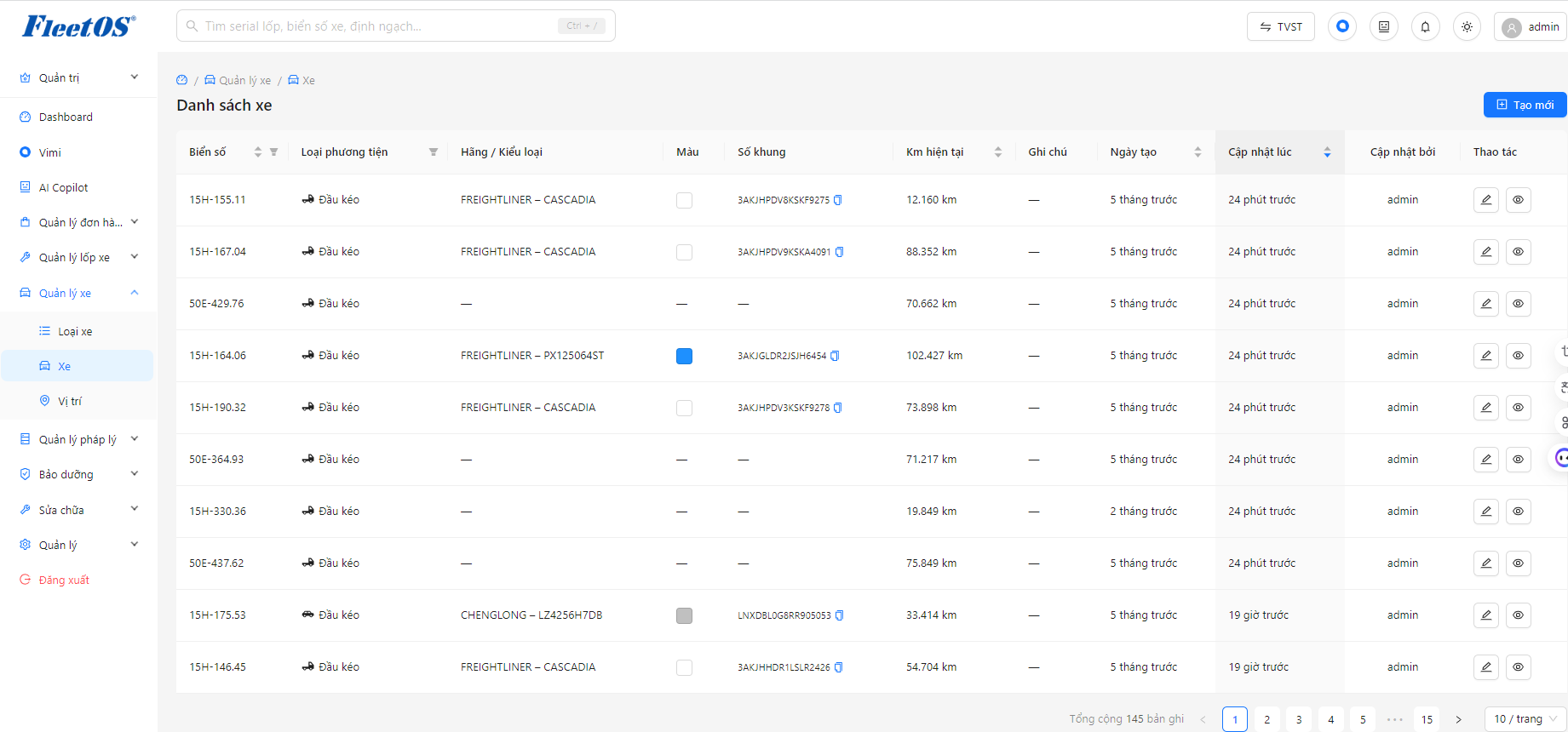Edit vehicle 50E-437.62 with pencil icon
This screenshot has height=732, width=1568.
pos(1486,563)
